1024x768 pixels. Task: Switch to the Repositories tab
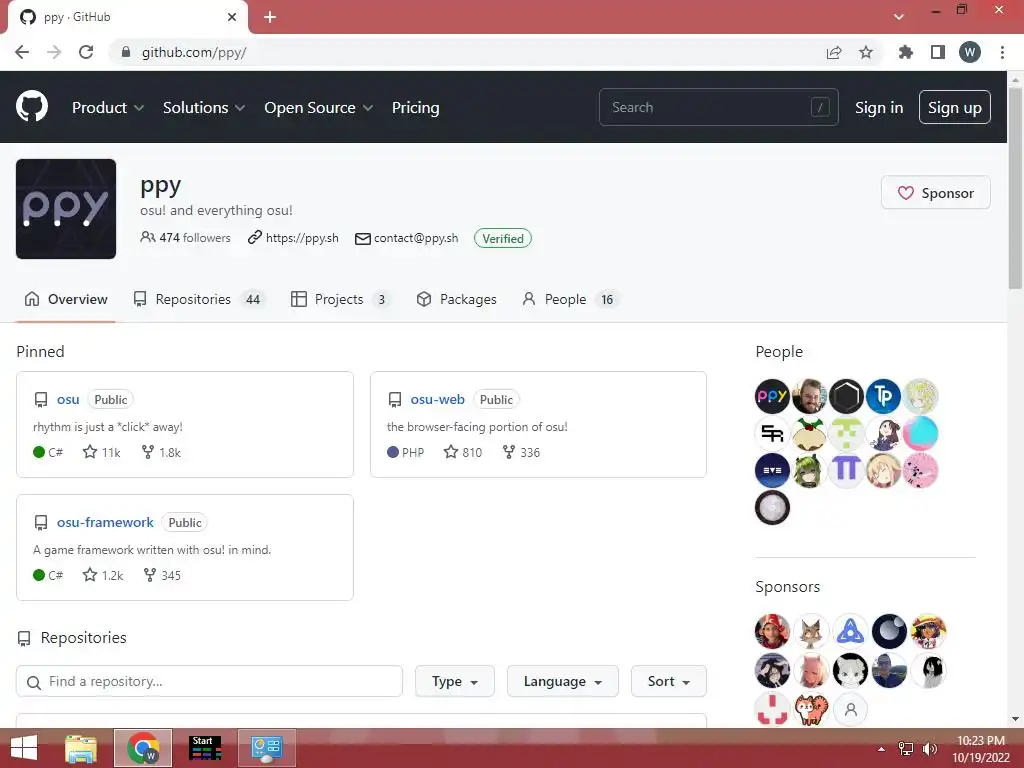(200, 299)
